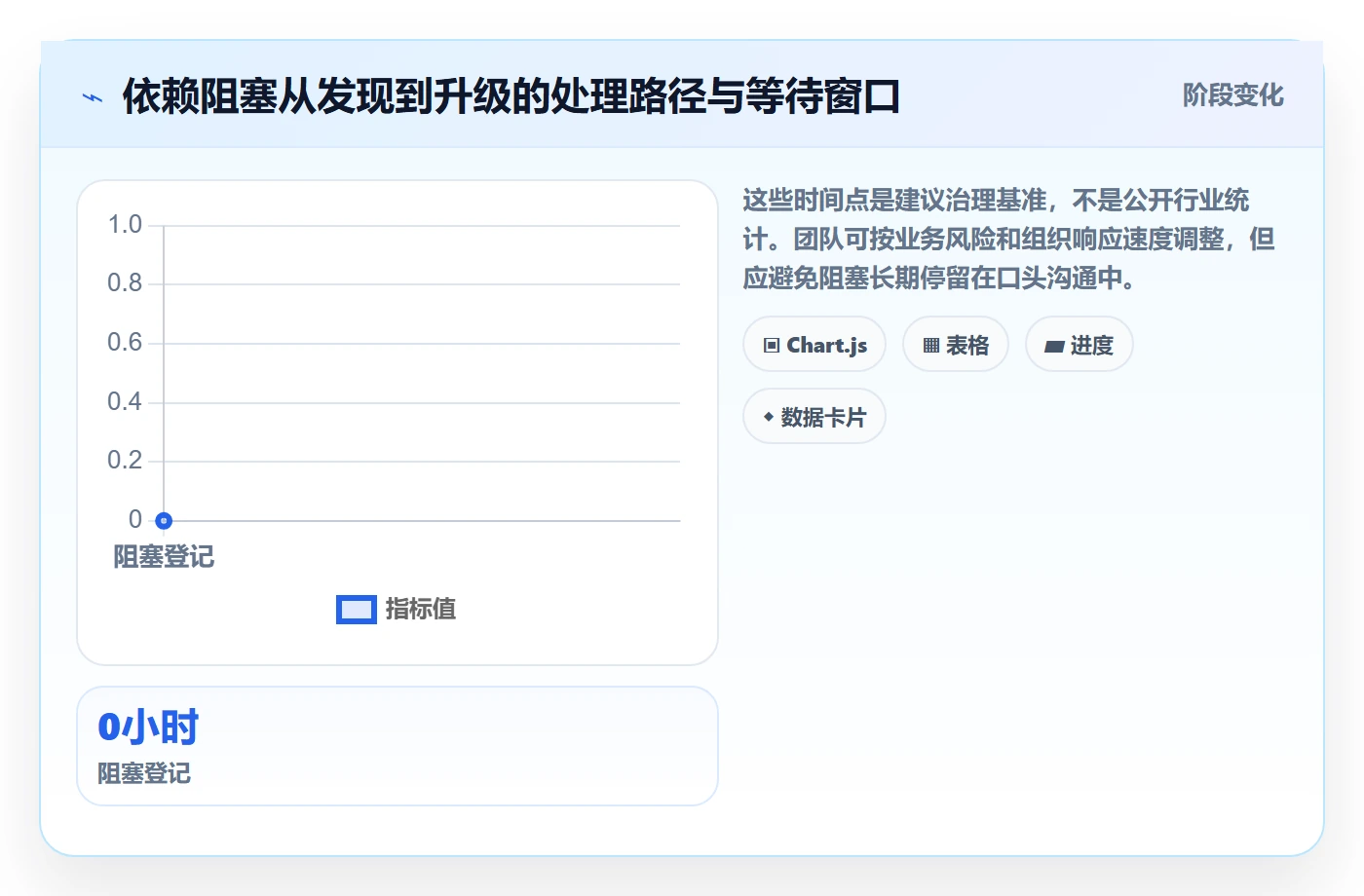The image size is (1364, 896).
Task: Click the 0小时 value in data card
Action: pyautogui.click(x=148, y=728)
